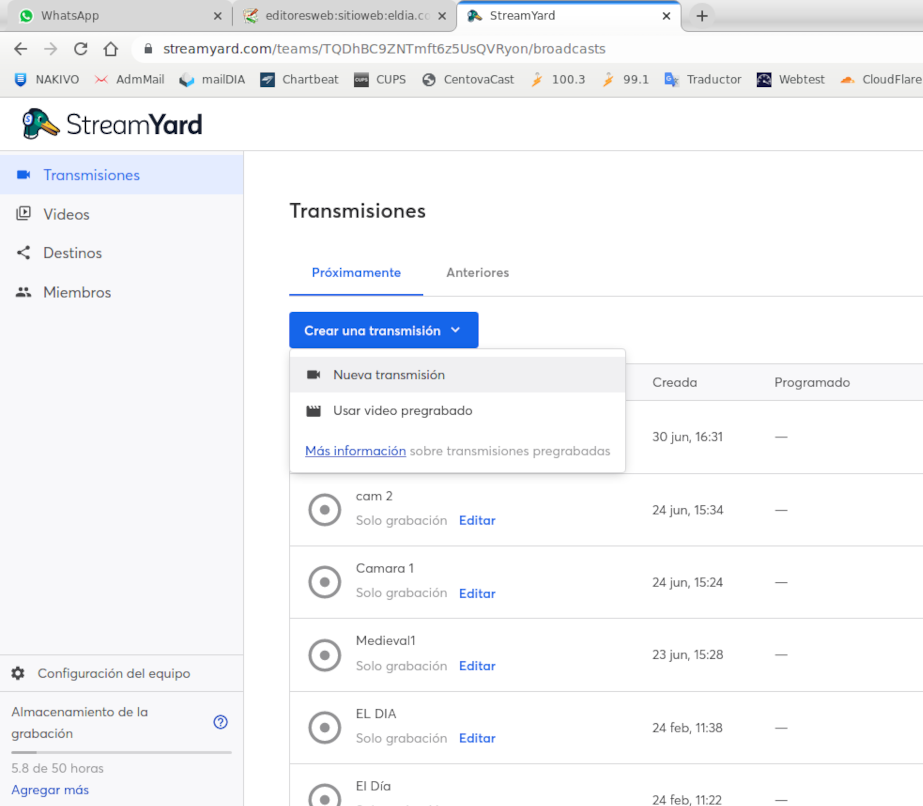Open the Chartbeat bookmark
This screenshot has width=923, height=806.
coord(299,80)
